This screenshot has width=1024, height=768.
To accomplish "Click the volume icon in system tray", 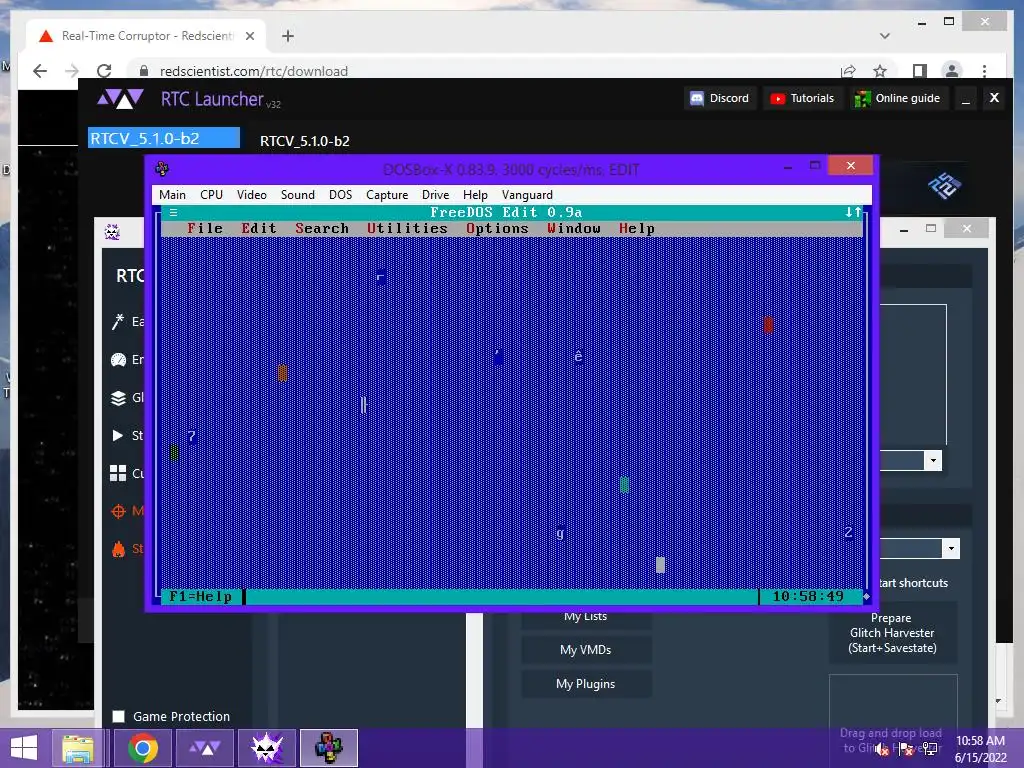I will click(x=882, y=749).
